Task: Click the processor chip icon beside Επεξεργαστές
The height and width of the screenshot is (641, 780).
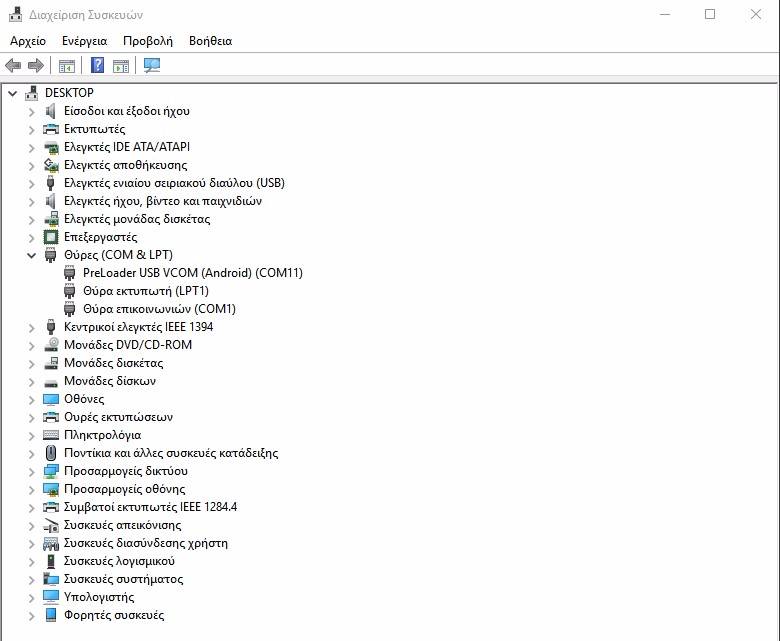Action: coord(52,237)
